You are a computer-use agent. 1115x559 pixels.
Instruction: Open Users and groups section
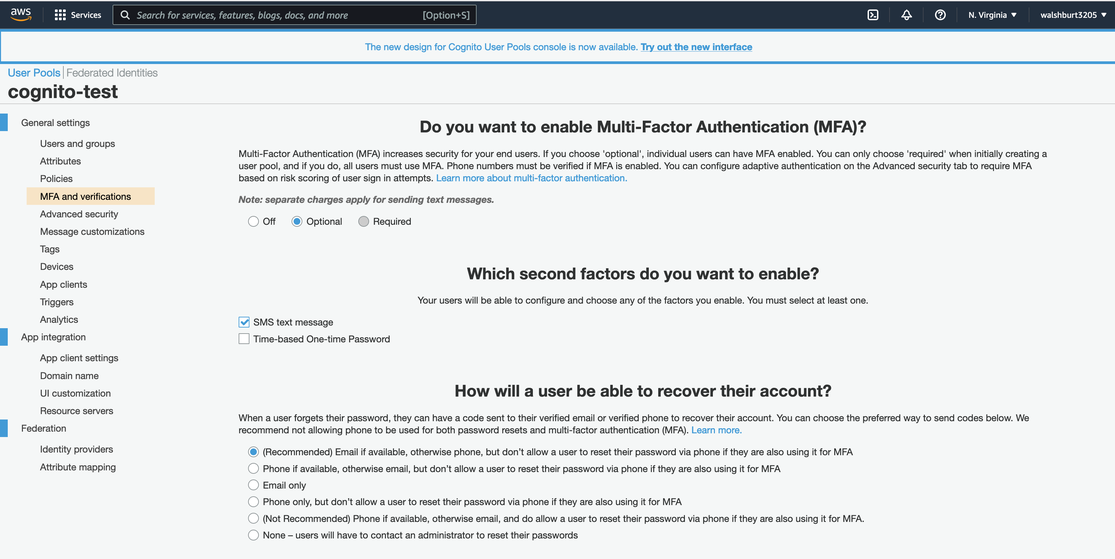(x=78, y=144)
